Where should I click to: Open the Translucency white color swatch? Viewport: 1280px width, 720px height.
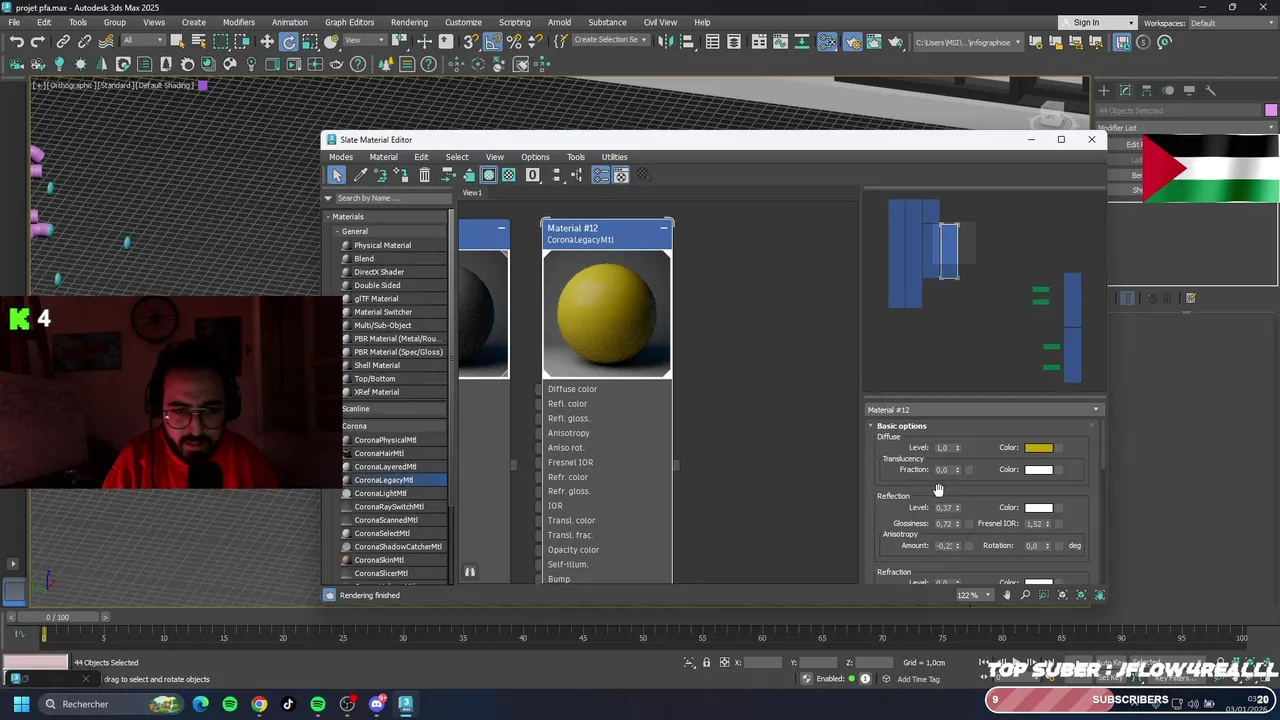pyautogui.click(x=1038, y=470)
